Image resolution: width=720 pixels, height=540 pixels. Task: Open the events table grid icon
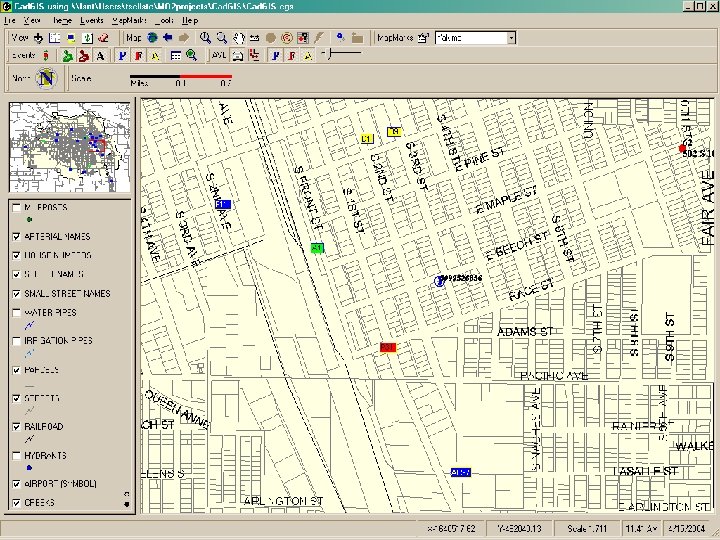point(175,56)
